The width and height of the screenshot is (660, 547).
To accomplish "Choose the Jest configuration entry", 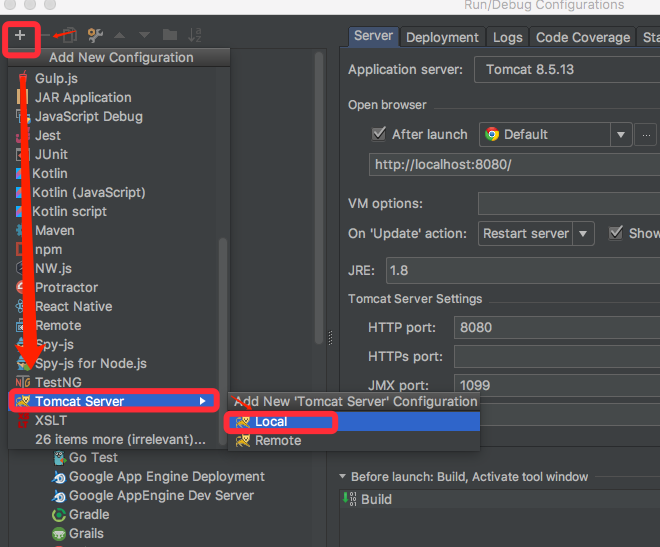I will [114, 135].
